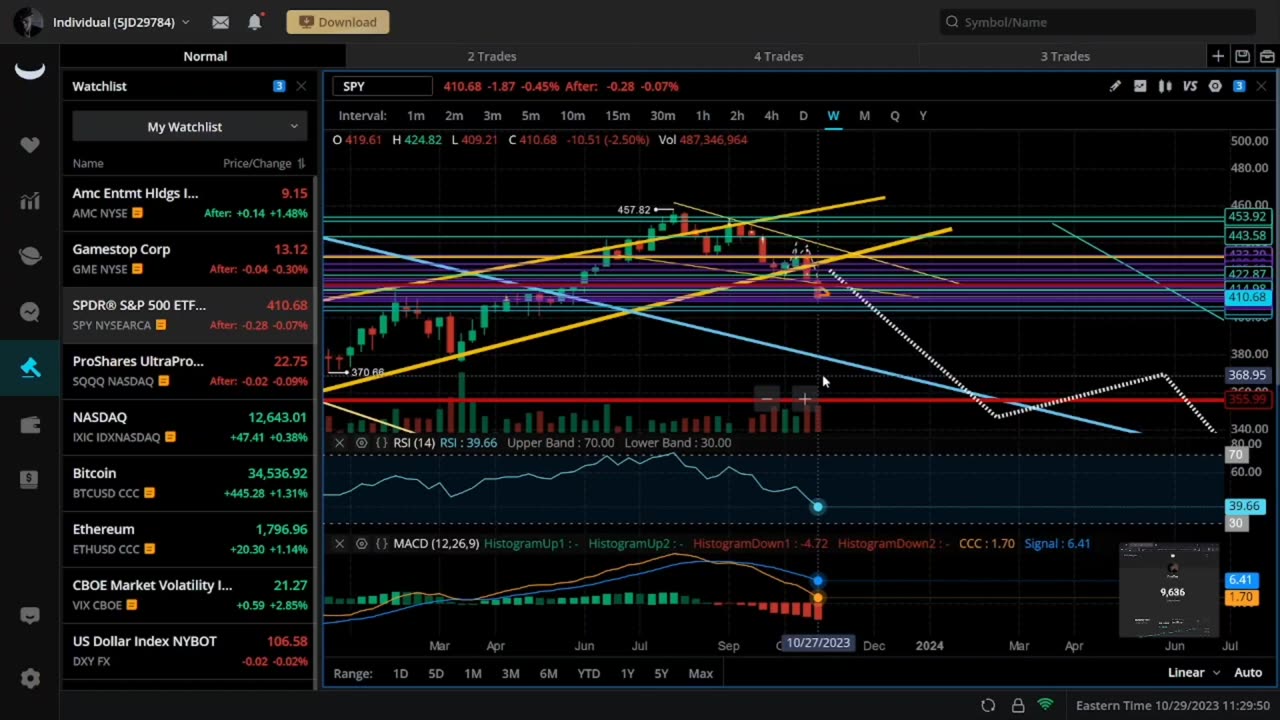This screenshot has height=720, width=1280.
Task: Add a new layout with plus icon
Action: click(x=1218, y=56)
